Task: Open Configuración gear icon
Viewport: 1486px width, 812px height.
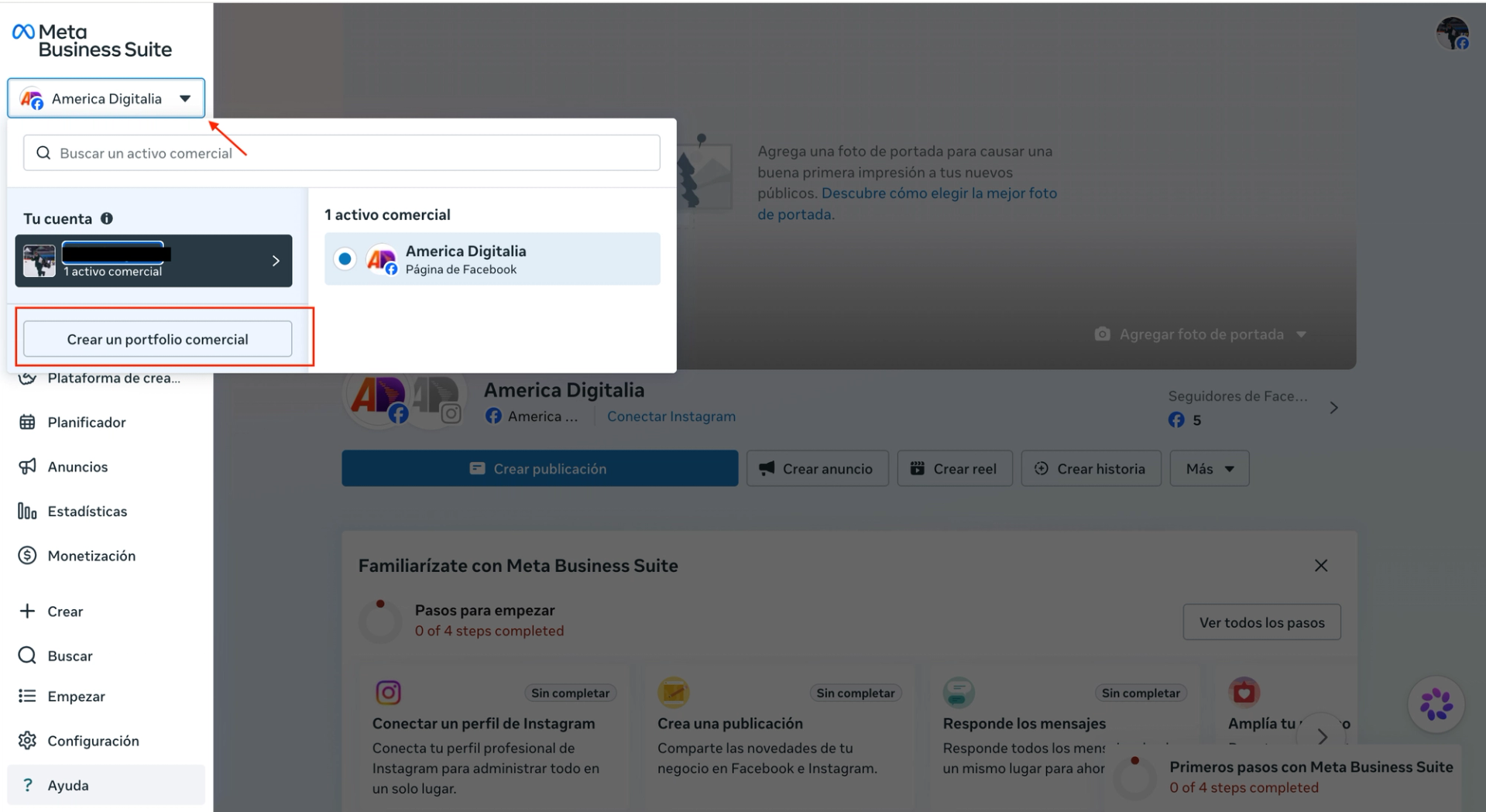Action: click(x=27, y=740)
